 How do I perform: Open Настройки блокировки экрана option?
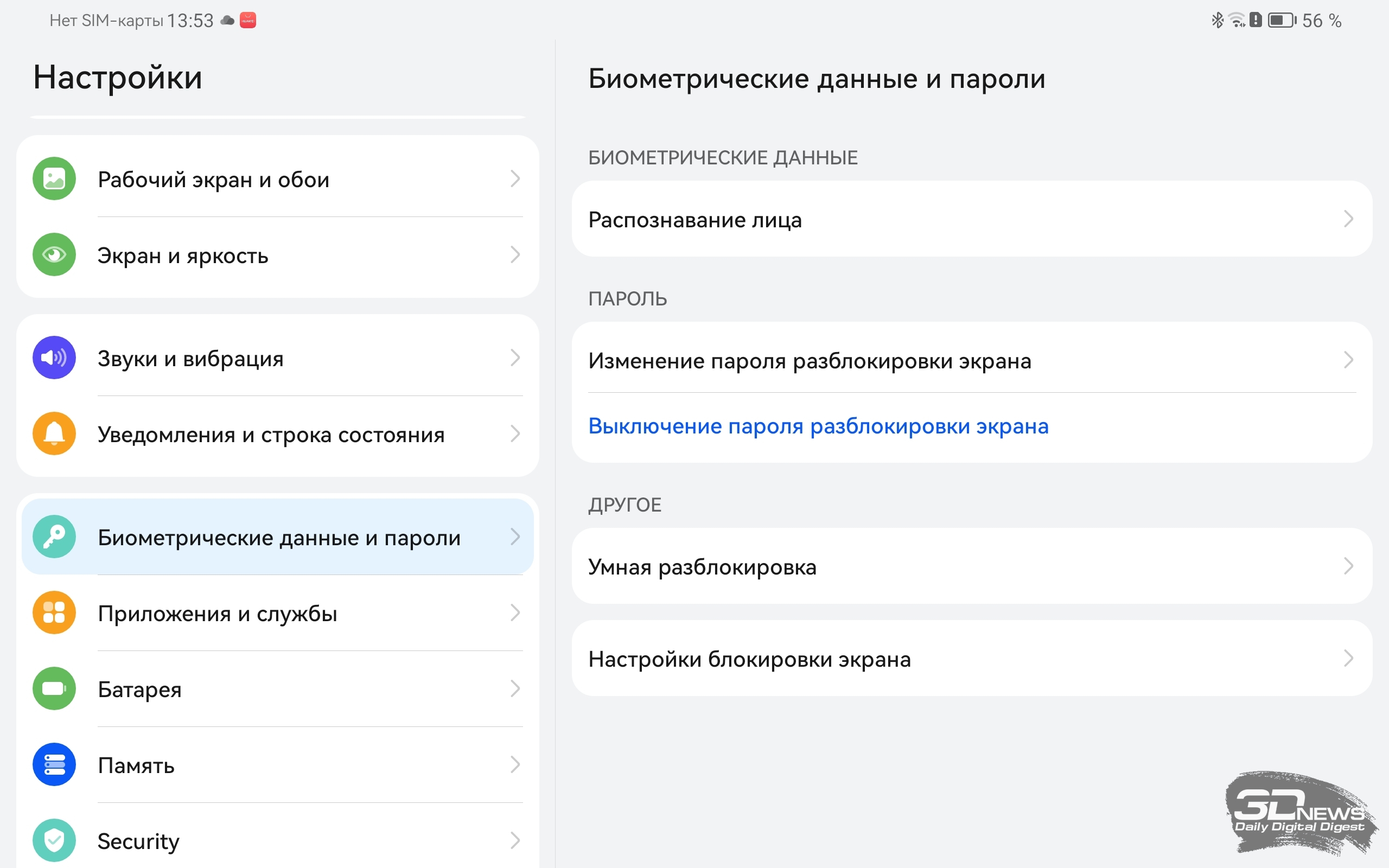coord(972,659)
